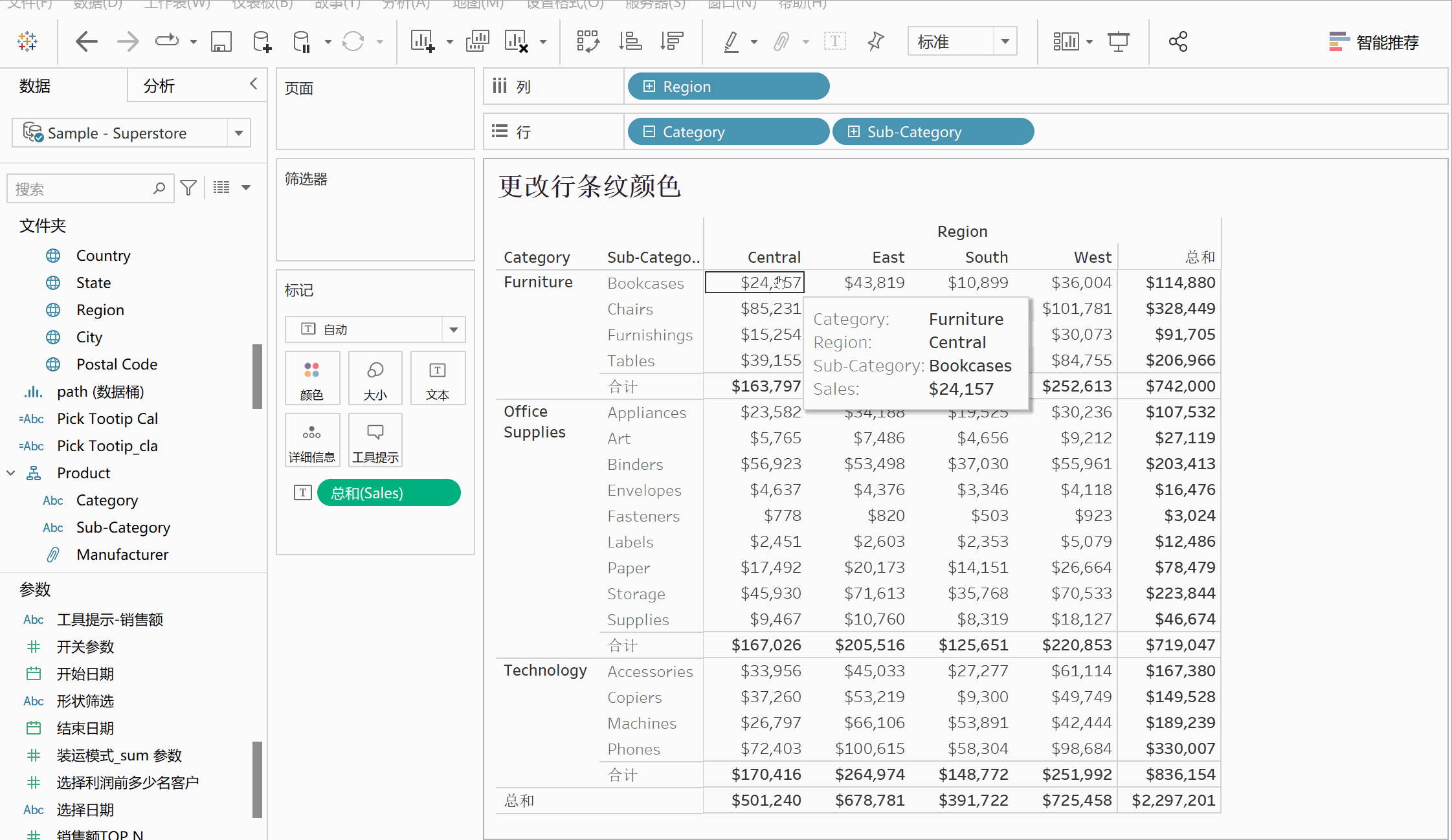Click the 颜色 color mark card
Image resolution: width=1452 pixels, height=840 pixels.
click(312, 379)
